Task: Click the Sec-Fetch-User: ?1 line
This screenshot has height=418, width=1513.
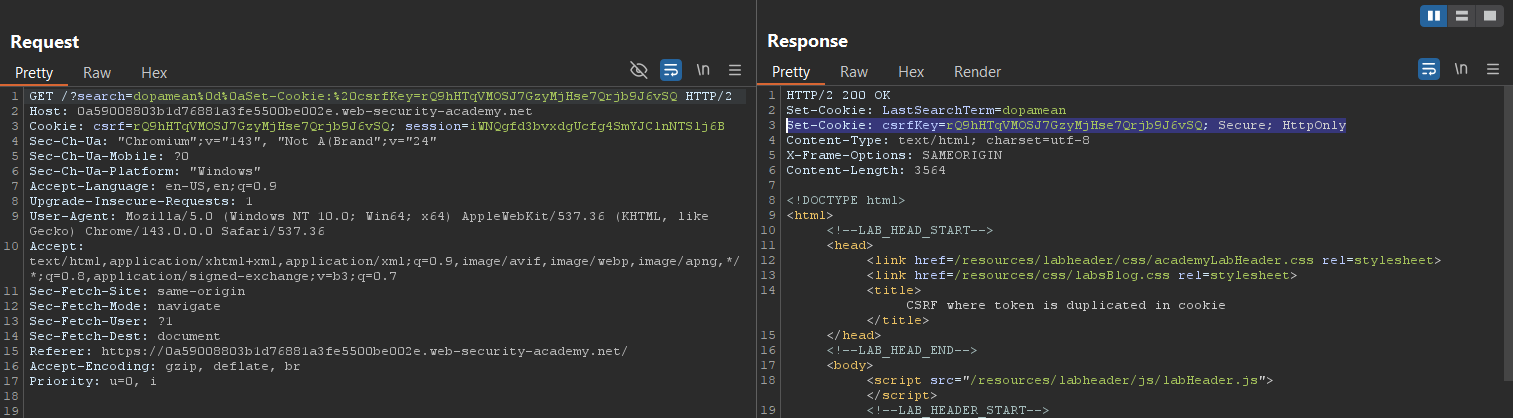Action: tap(97, 321)
